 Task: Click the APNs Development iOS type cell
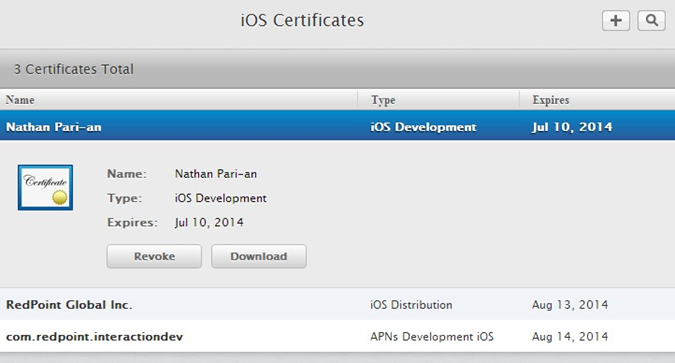click(x=432, y=336)
